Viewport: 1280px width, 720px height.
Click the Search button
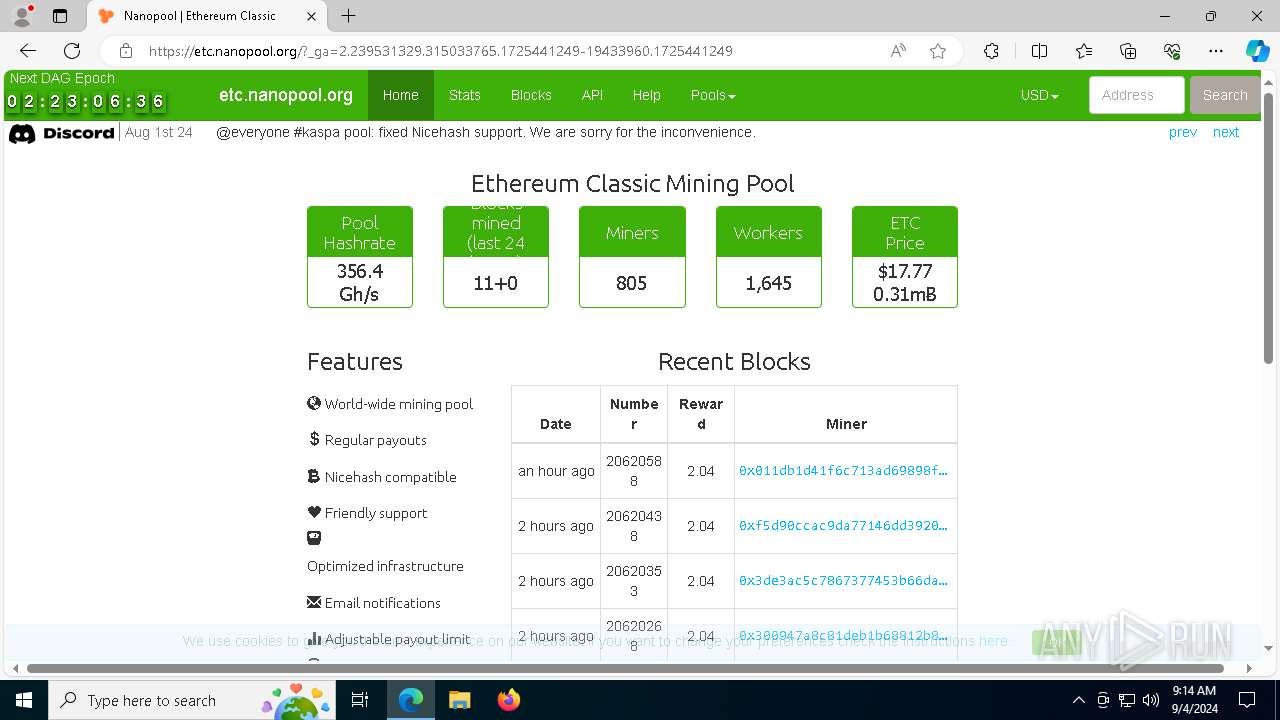click(x=1225, y=95)
